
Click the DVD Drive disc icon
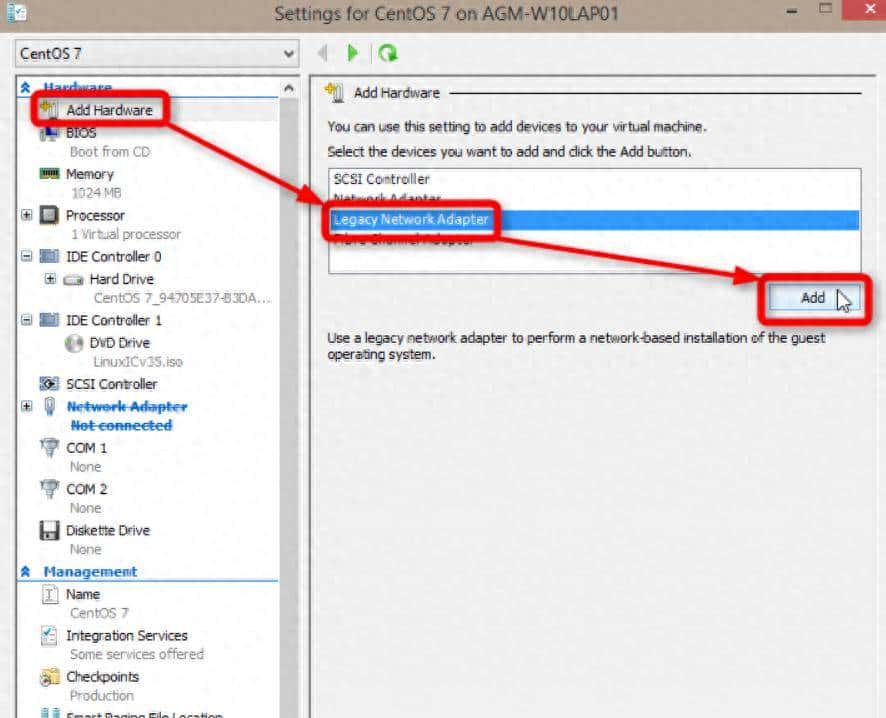(73, 343)
